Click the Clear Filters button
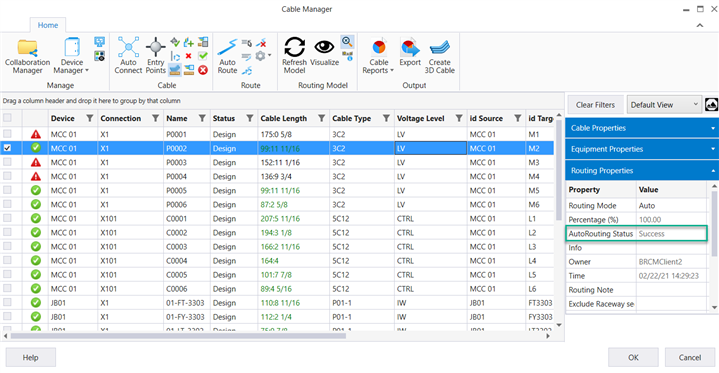The width and height of the screenshot is (719, 373). coord(595,105)
